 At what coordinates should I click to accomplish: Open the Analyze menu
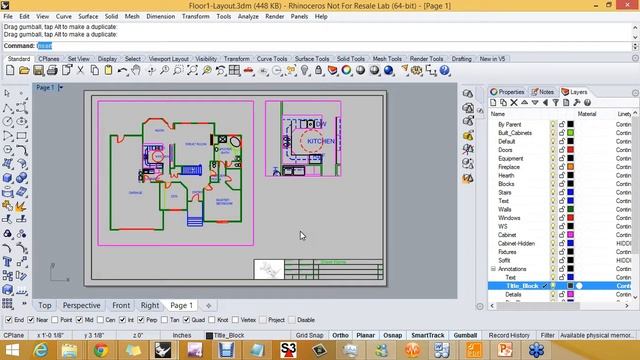click(248, 16)
